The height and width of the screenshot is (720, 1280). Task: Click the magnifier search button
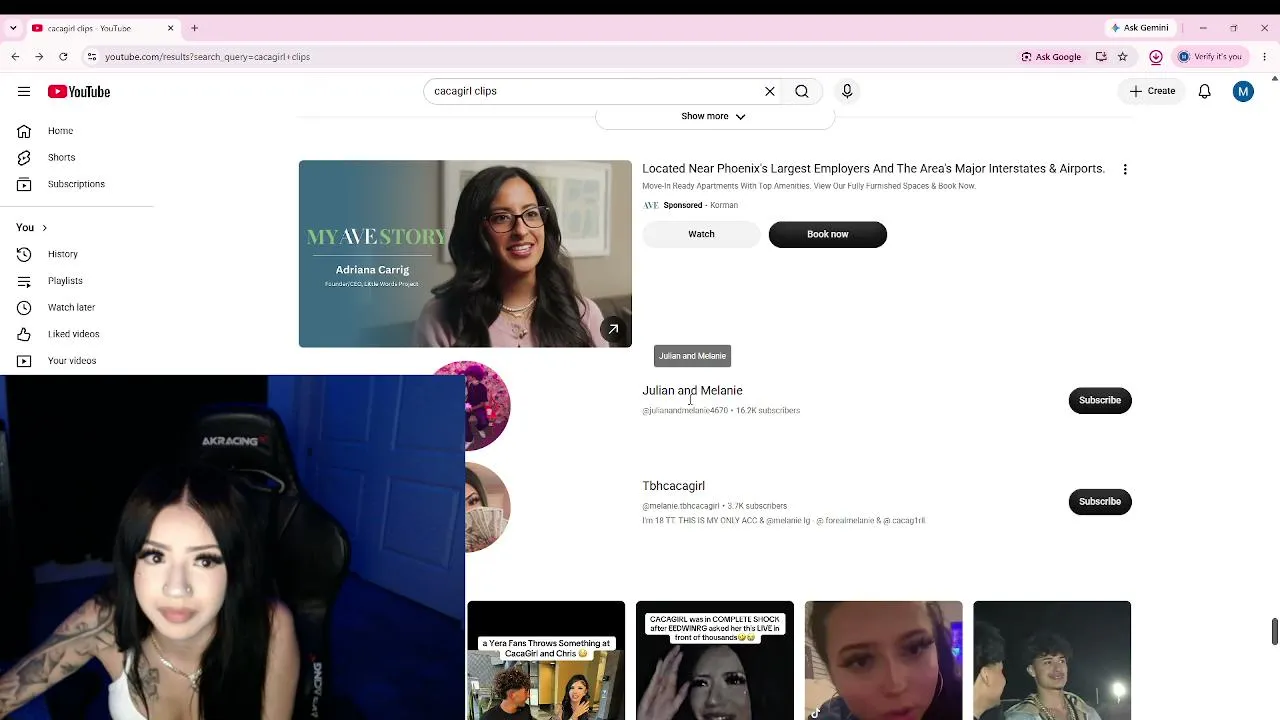802,91
